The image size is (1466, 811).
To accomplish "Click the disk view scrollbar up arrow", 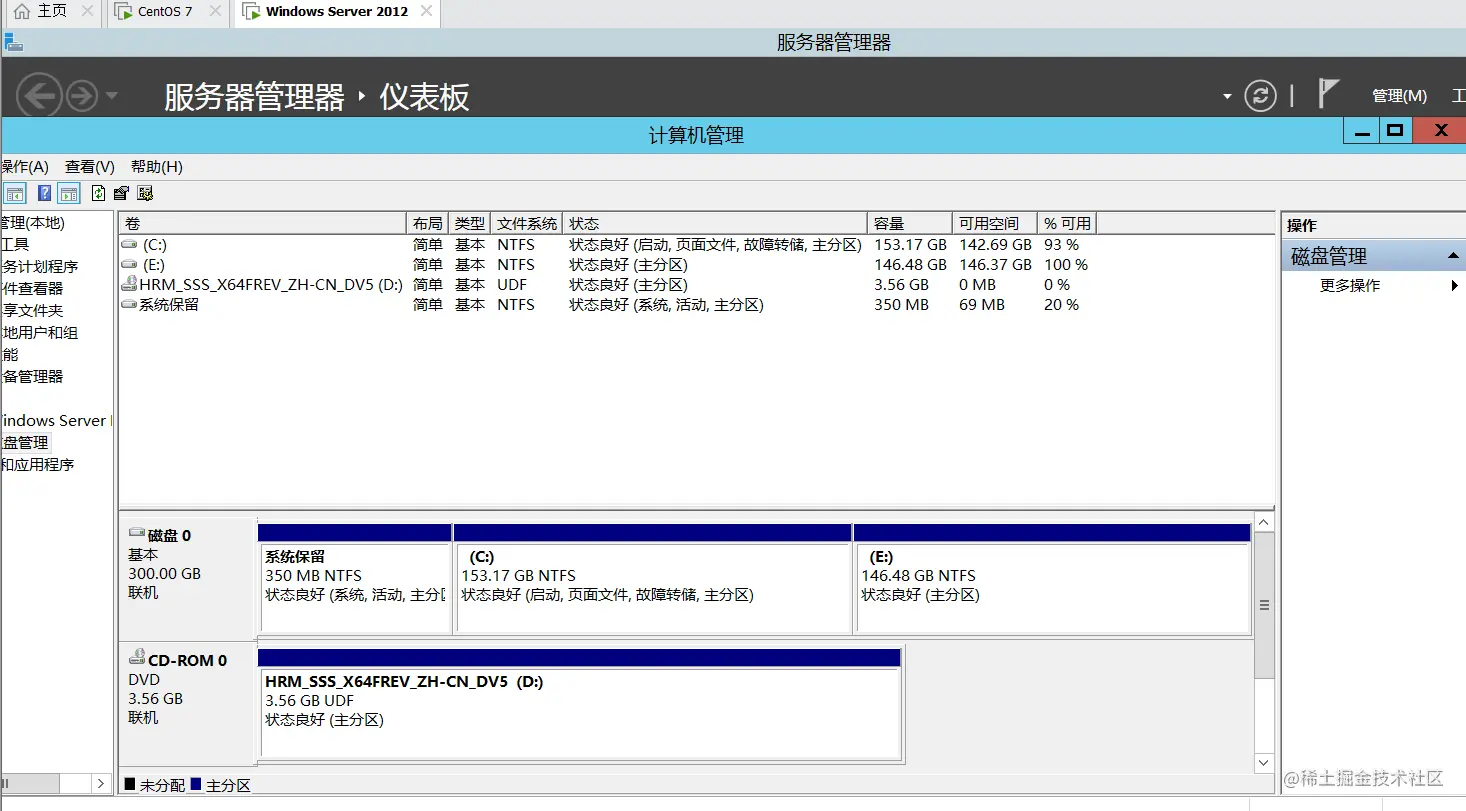I will [1264, 522].
